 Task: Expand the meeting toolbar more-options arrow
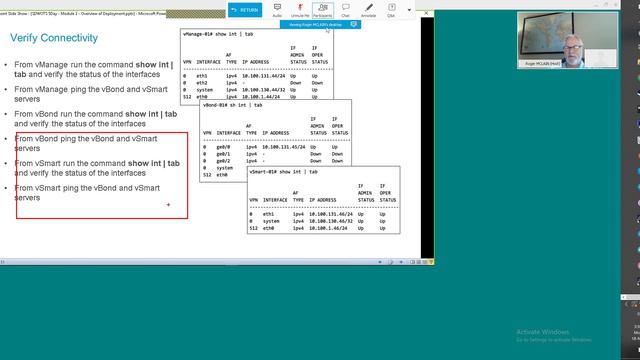pyautogui.click(x=409, y=10)
